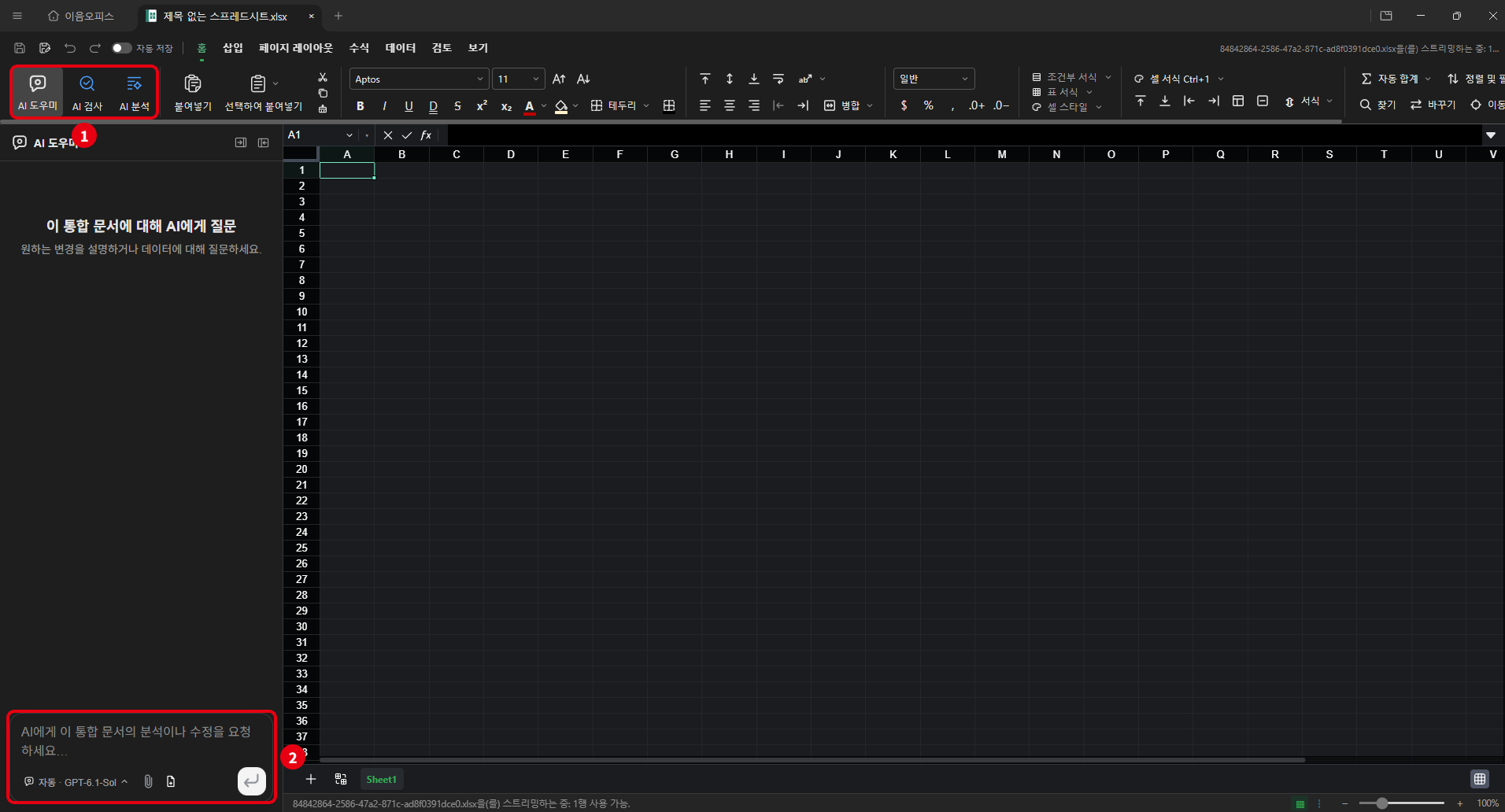Open the 수식 ribbon tab
Screen dimensions: 1505x812
pos(359,48)
